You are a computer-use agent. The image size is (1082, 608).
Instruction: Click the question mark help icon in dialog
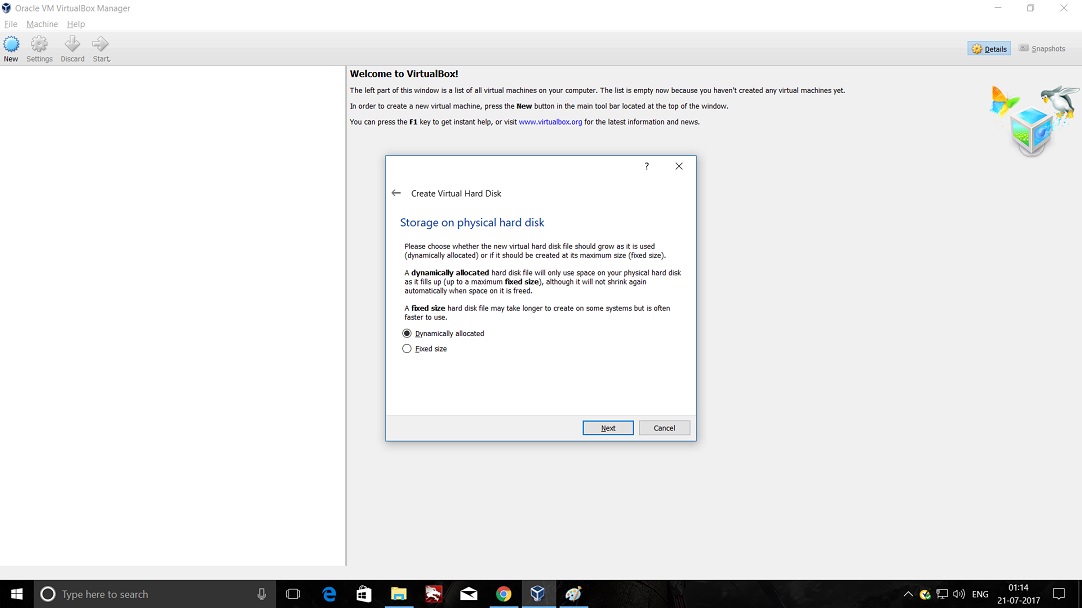coord(646,166)
